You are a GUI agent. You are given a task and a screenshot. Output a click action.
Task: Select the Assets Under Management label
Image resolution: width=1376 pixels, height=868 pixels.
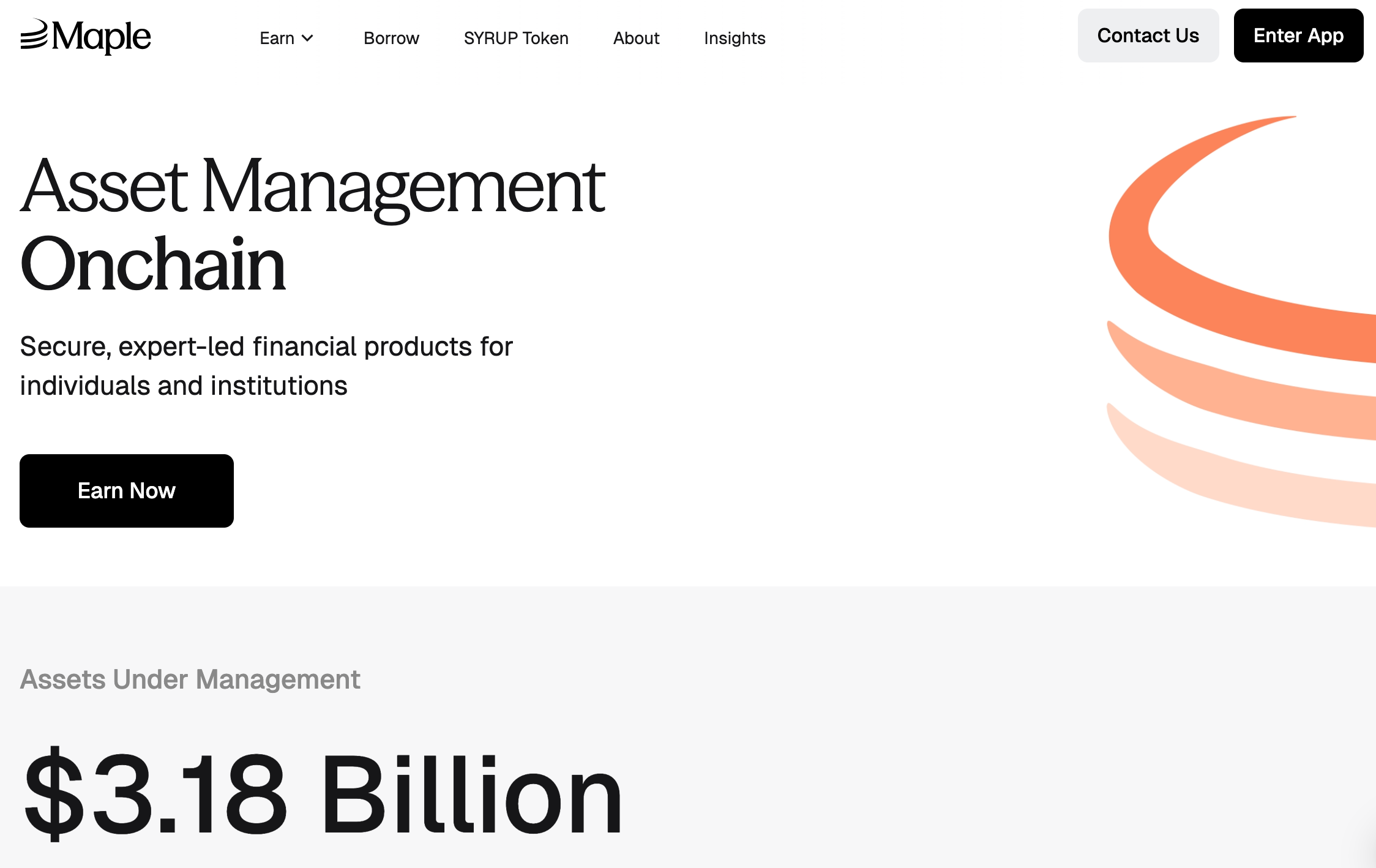pos(190,679)
